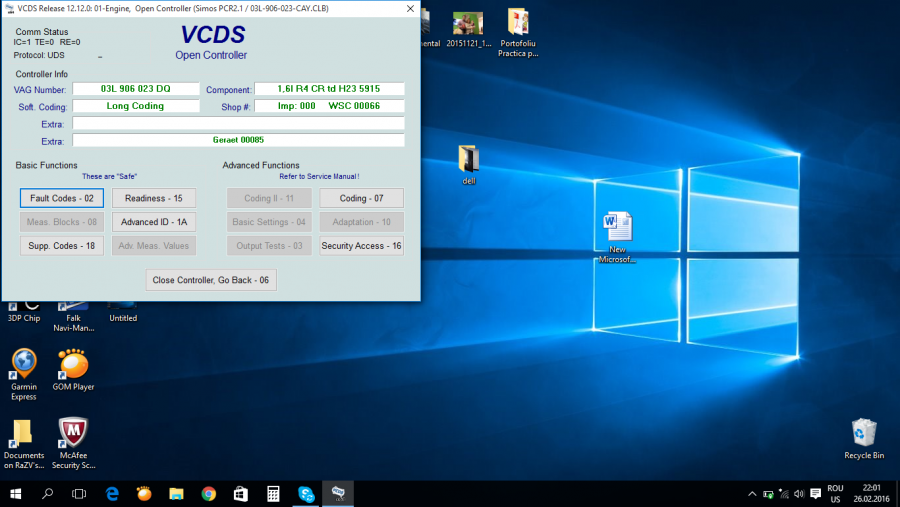Launch Microsoft Edge from taskbar
900x507 pixels.
tap(113, 494)
